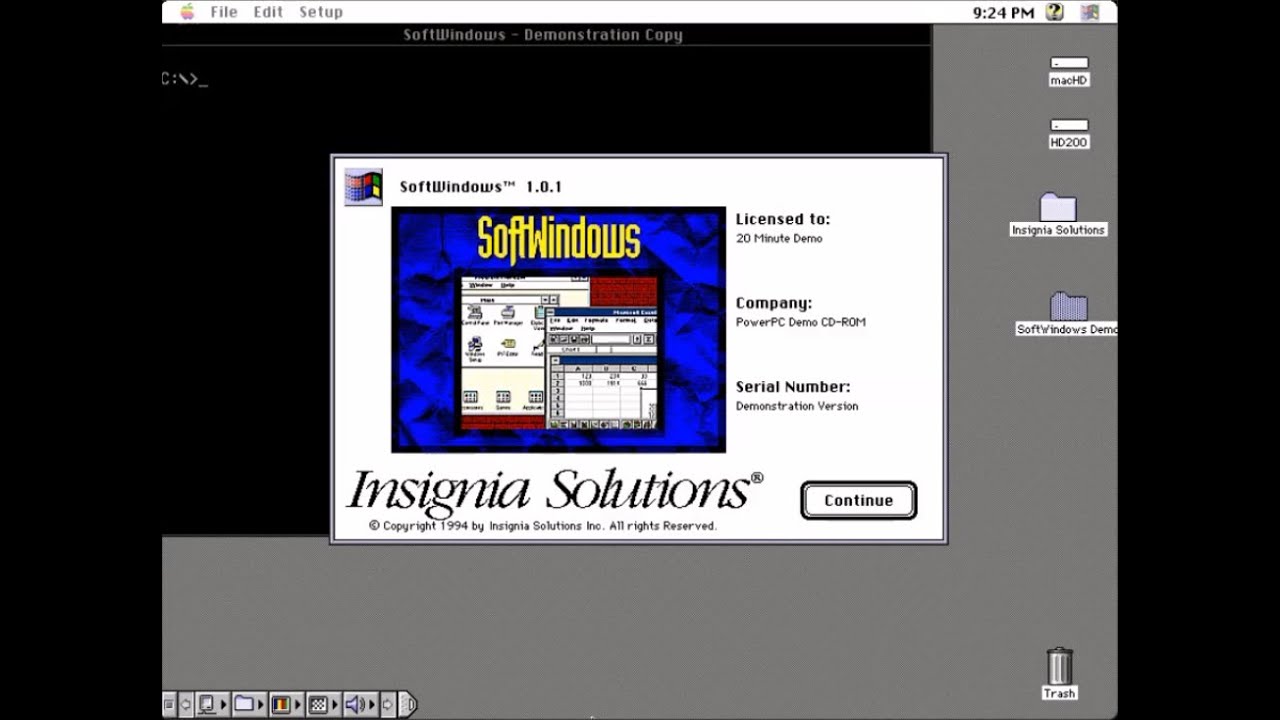Click Control Strip right scroll arrow
The height and width of the screenshot is (720, 1280).
(387, 704)
